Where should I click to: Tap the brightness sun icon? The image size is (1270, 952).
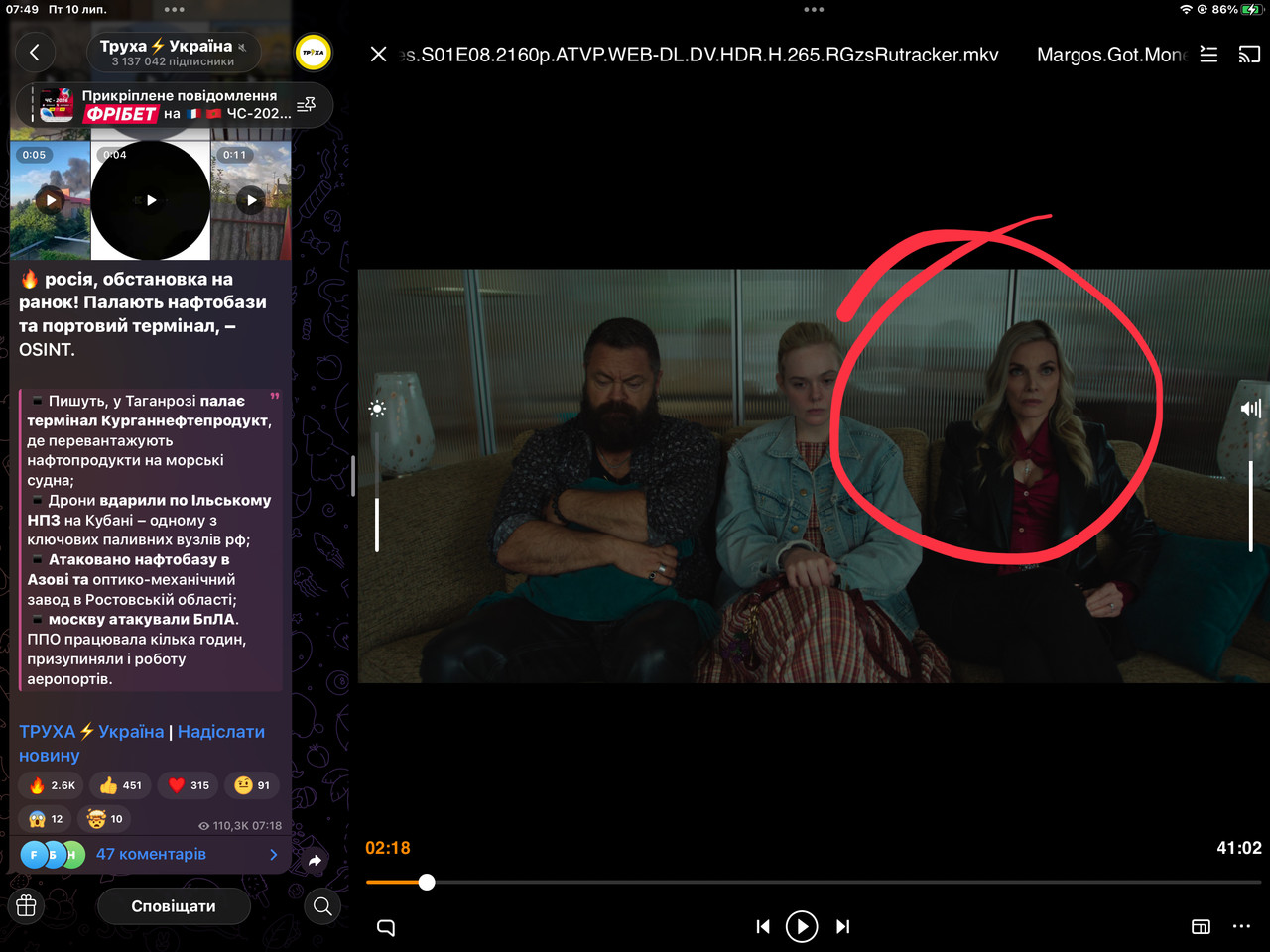coord(377,409)
